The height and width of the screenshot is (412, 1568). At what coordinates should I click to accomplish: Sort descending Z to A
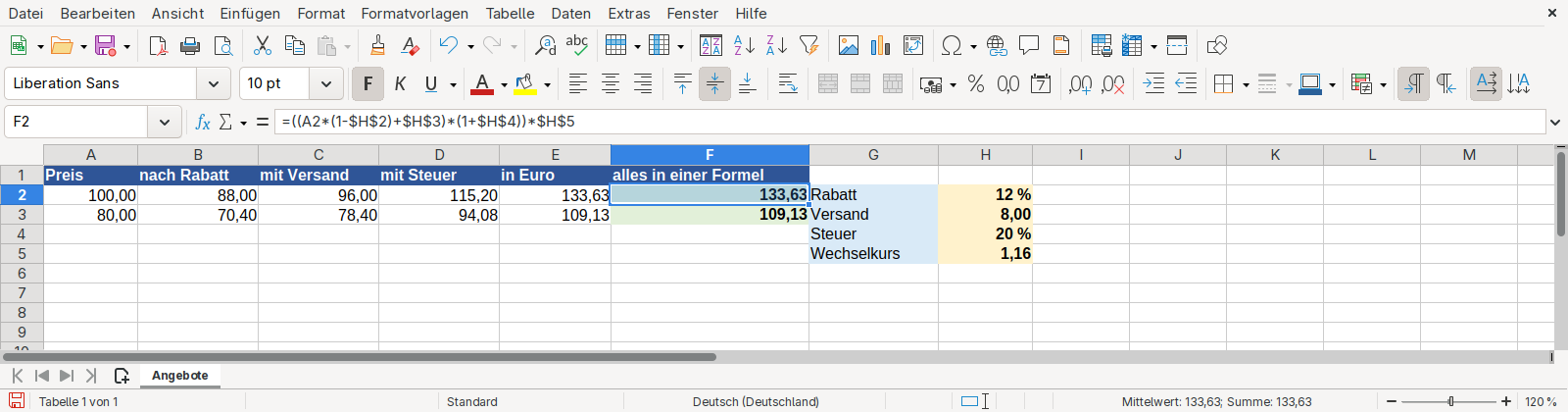(776, 45)
